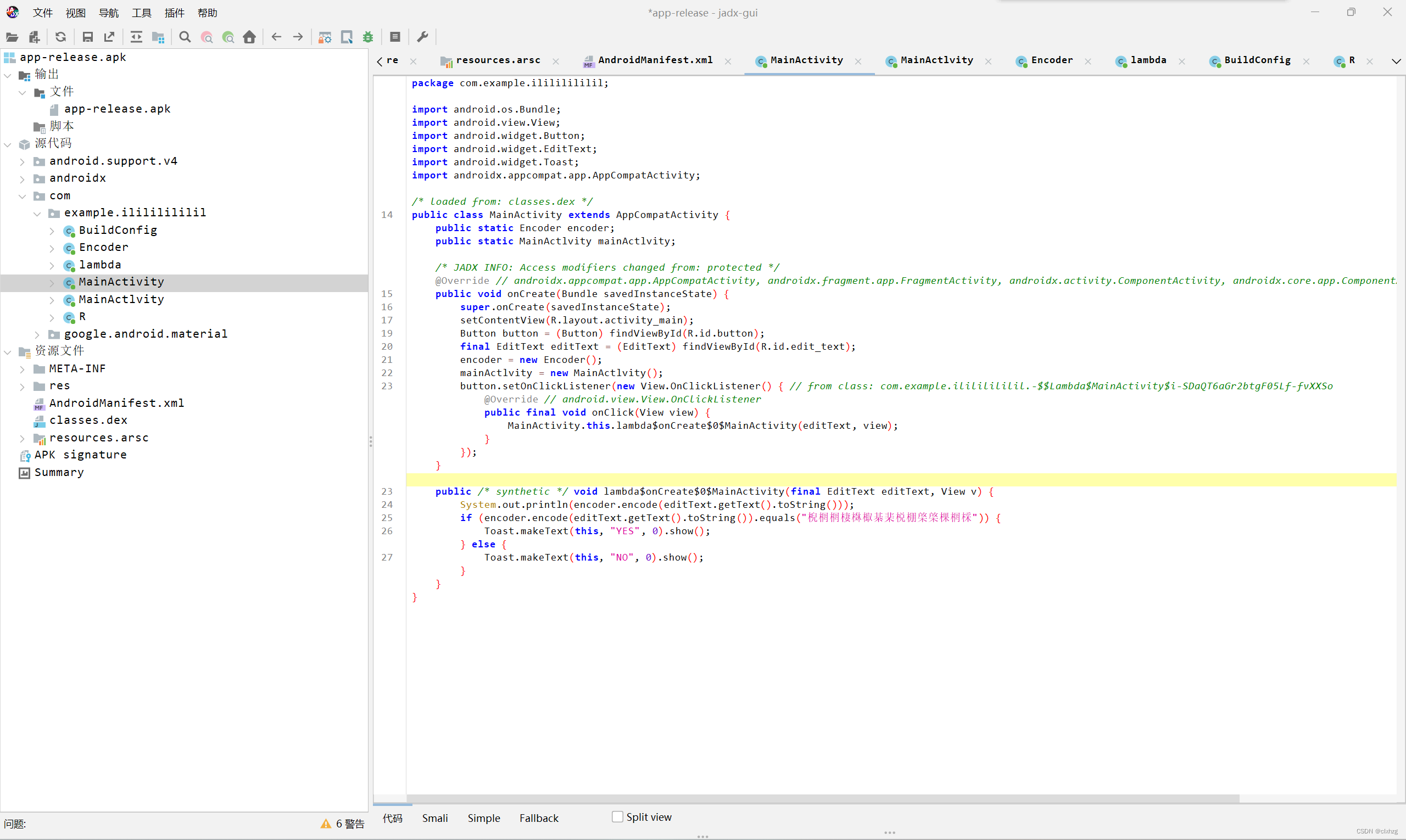Open the deobfuscation settings icon
This screenshot has height=840, width=1406.
coord(325,37)
